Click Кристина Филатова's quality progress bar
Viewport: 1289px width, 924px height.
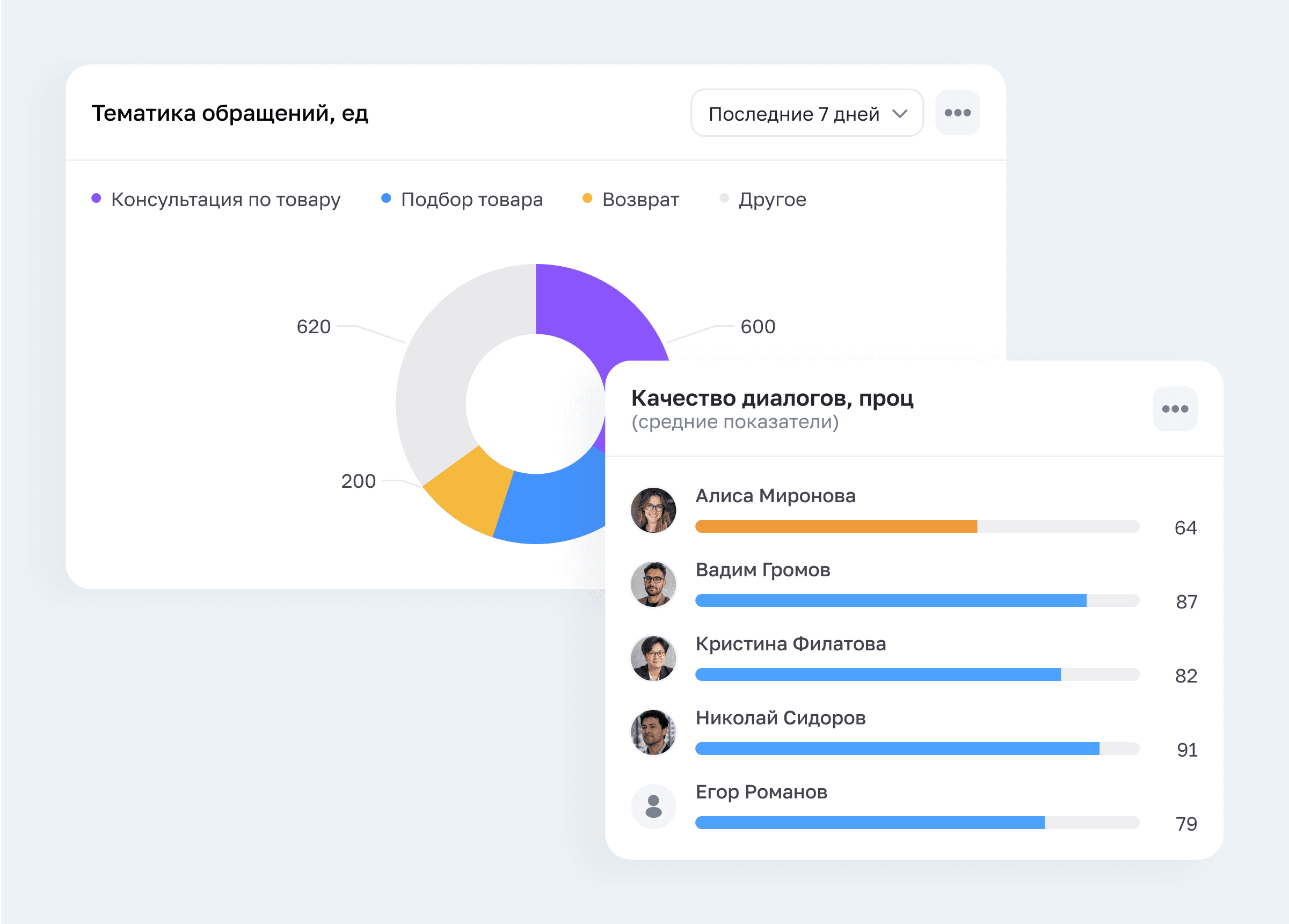[x=917, y=674]
